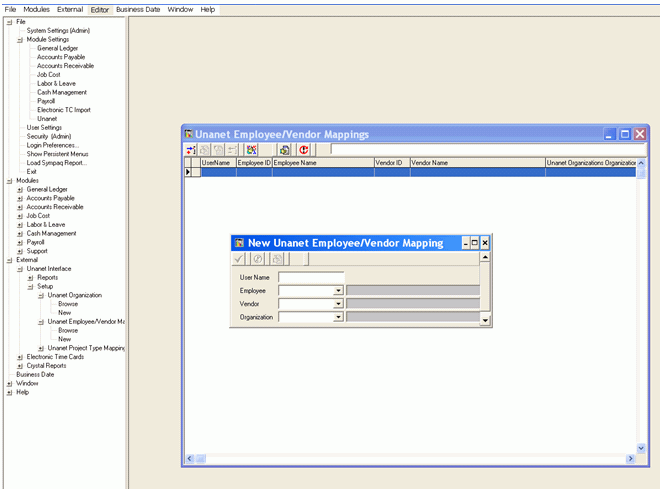Image resolution: width=660 pixels, height=489 pixels.
Task: Select Browse under Unanet Organization
Action: pos(68,304)
